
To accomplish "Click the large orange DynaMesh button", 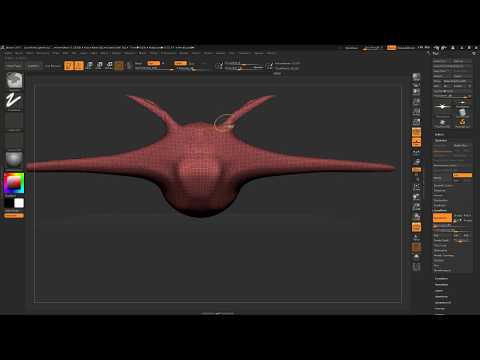I will [x=442, y=218].
